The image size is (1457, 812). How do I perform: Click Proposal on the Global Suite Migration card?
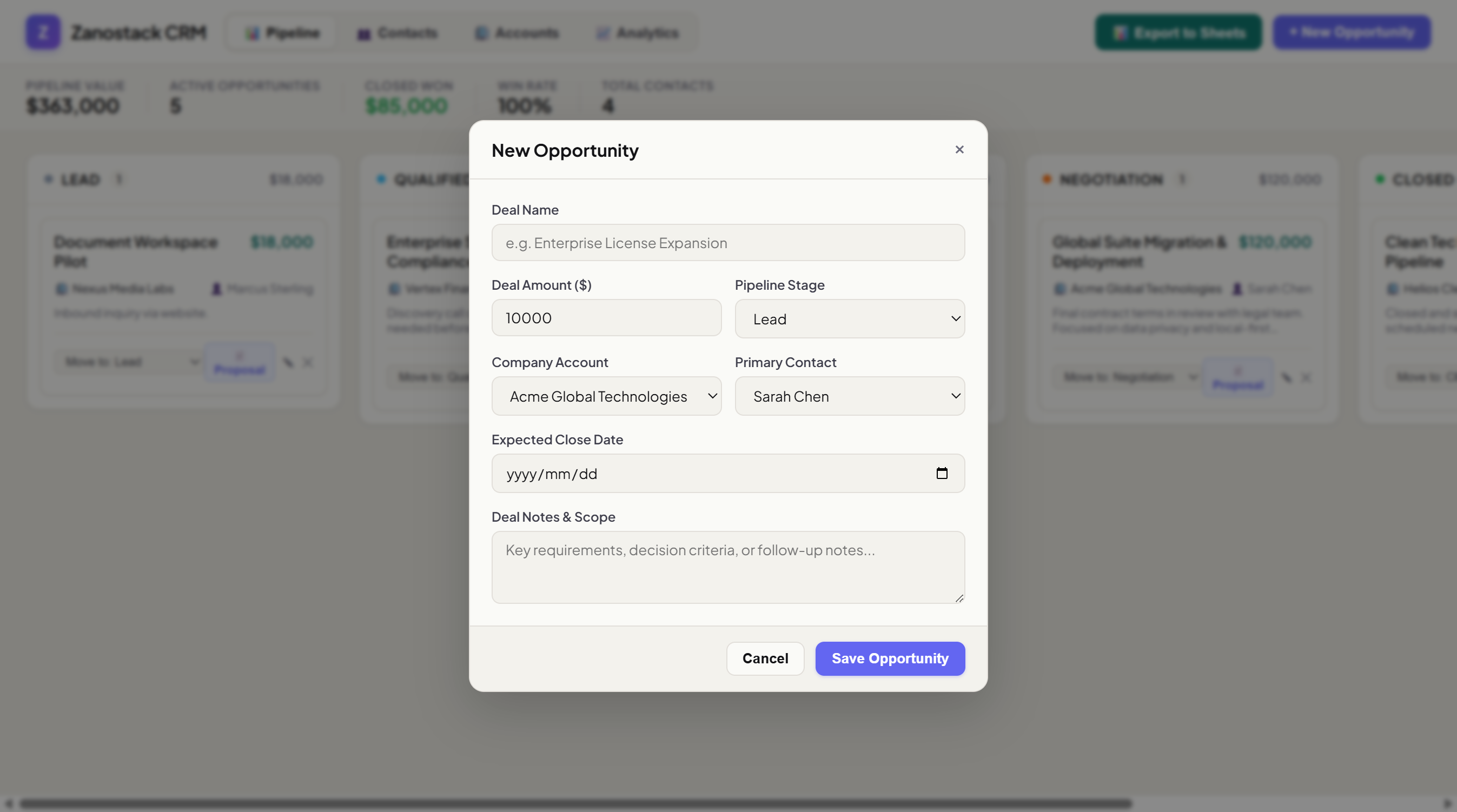point(1238,378)
